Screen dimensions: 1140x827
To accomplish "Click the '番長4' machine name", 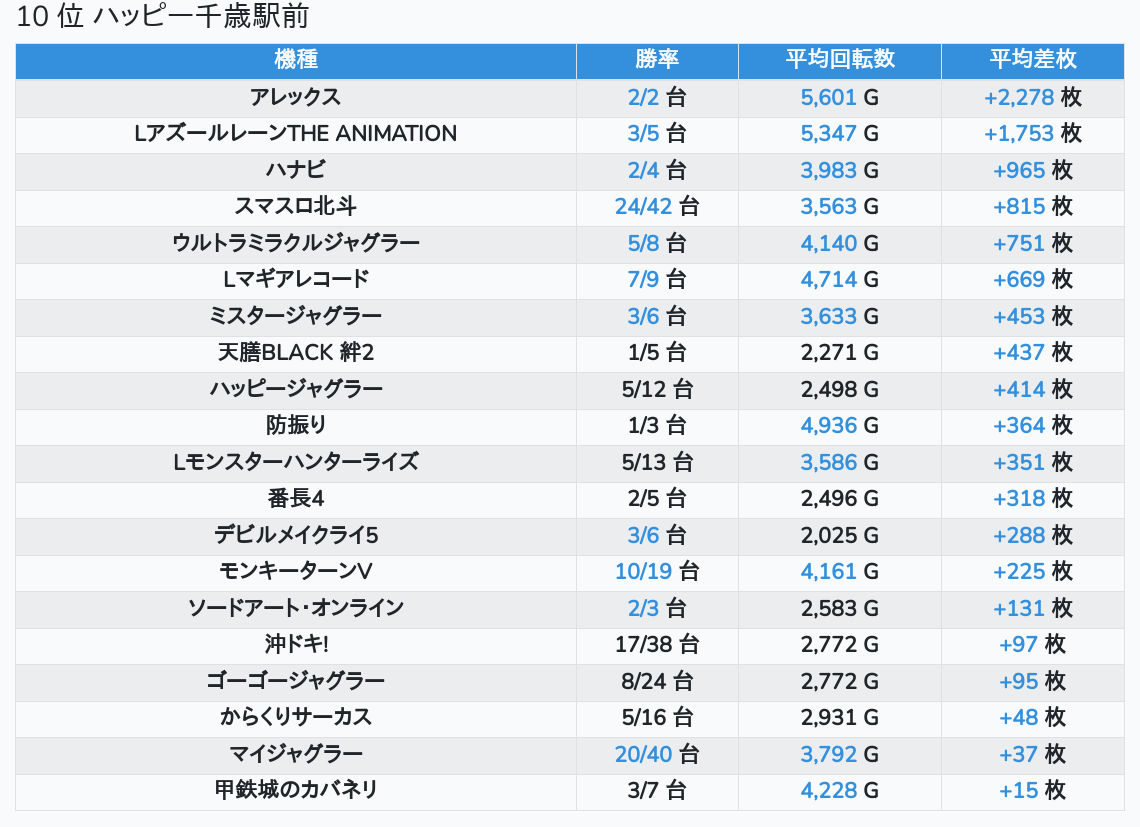I will (x=296, y=498).
